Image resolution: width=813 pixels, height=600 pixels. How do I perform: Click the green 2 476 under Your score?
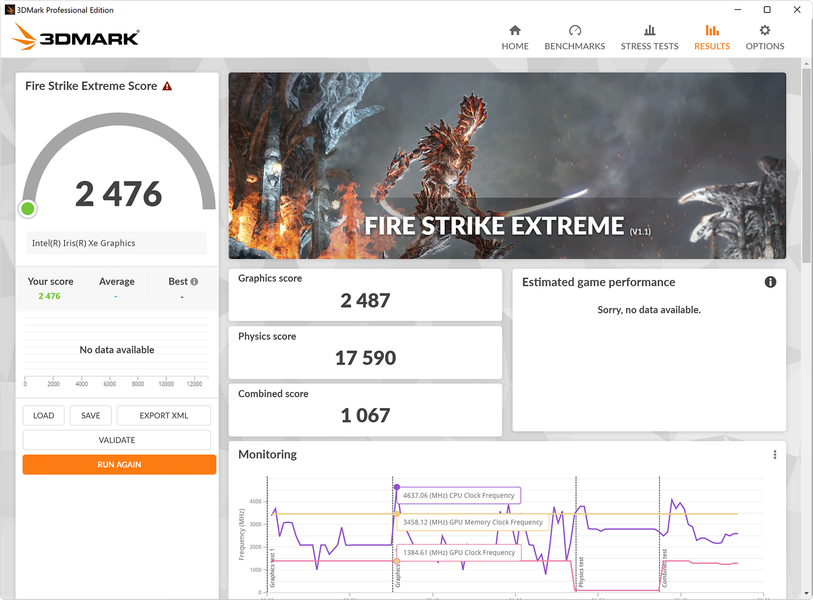pos(49,296)
